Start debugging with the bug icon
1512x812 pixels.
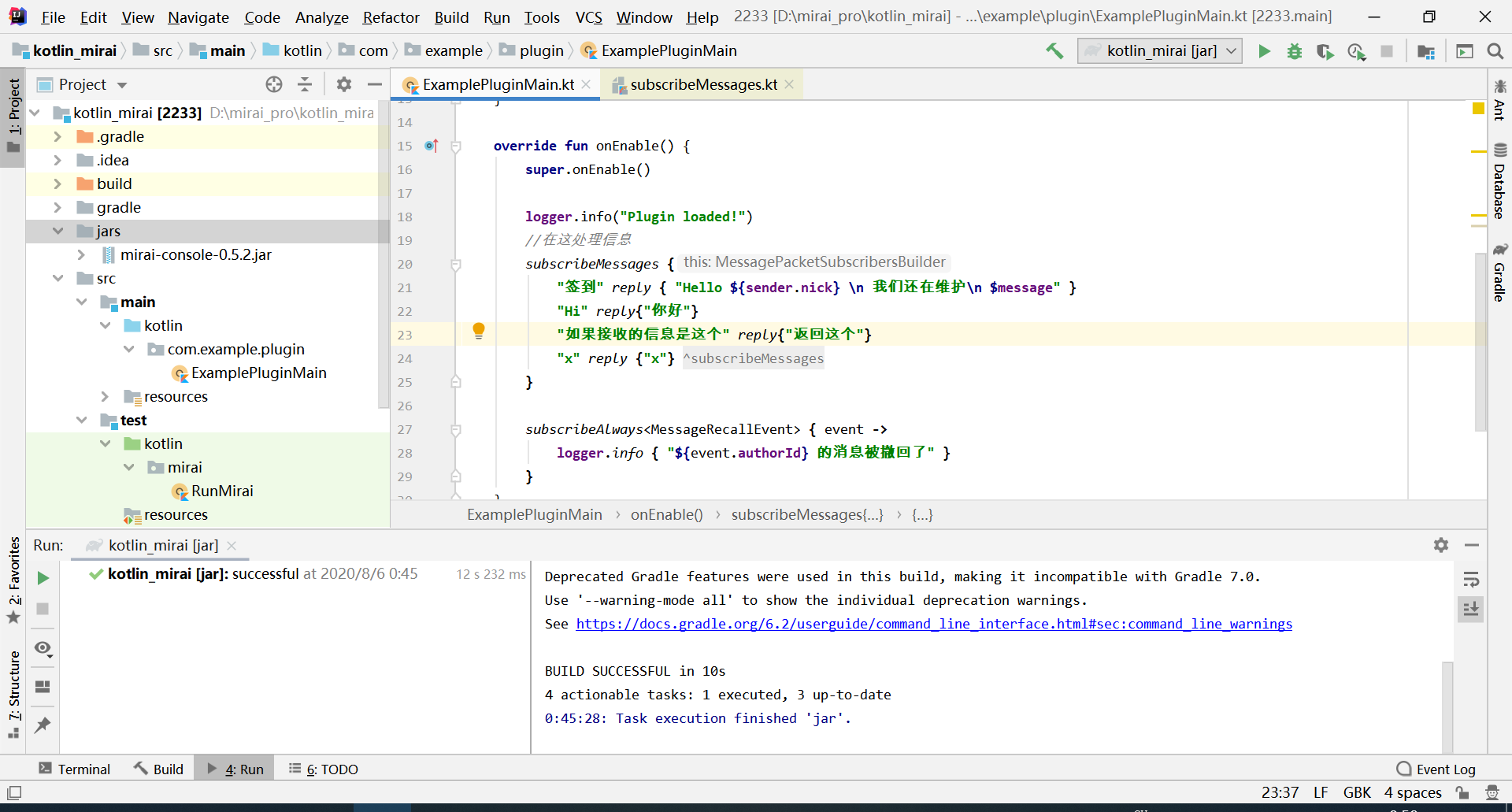tap(1295, 51)
